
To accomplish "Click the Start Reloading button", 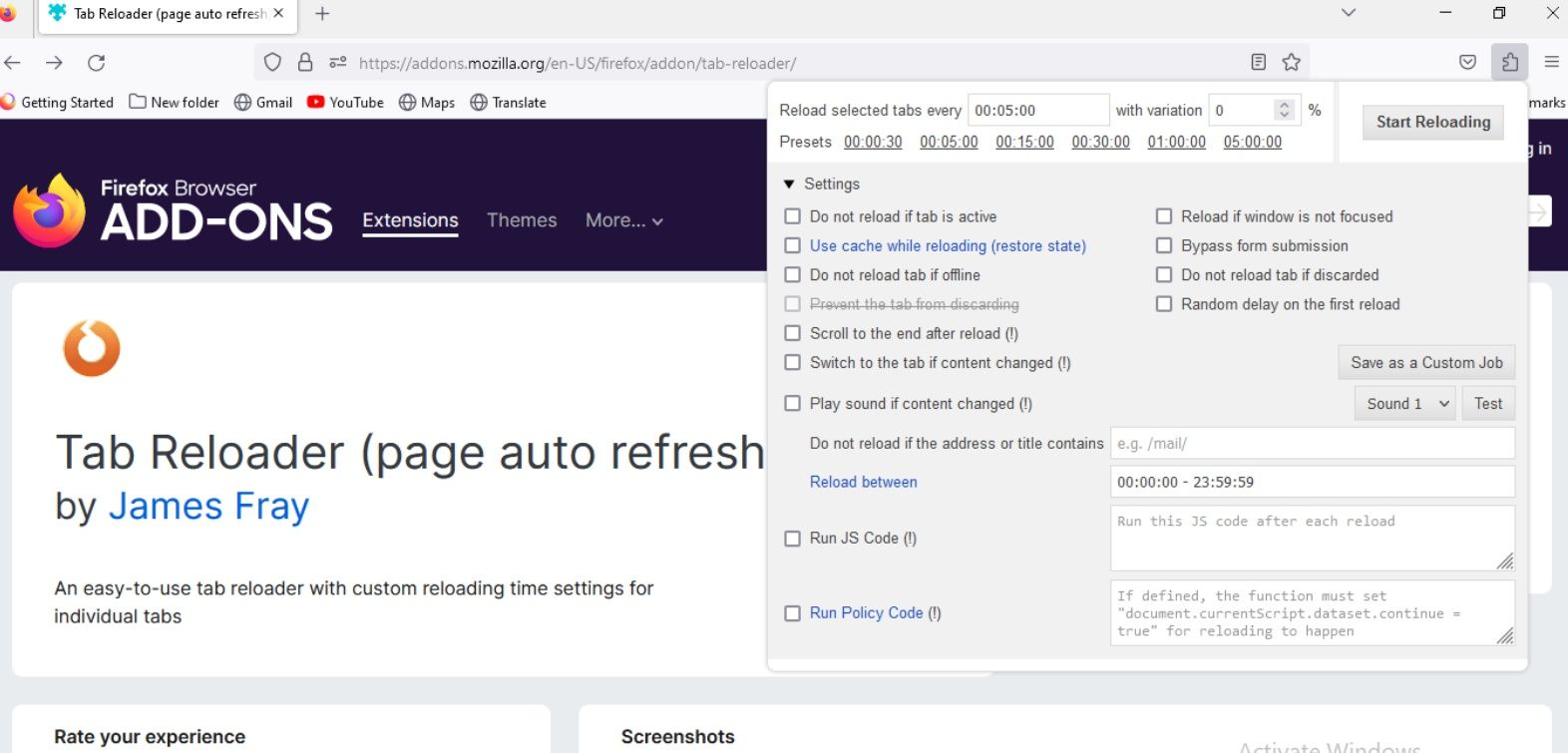I will [x=1433, y=122].
